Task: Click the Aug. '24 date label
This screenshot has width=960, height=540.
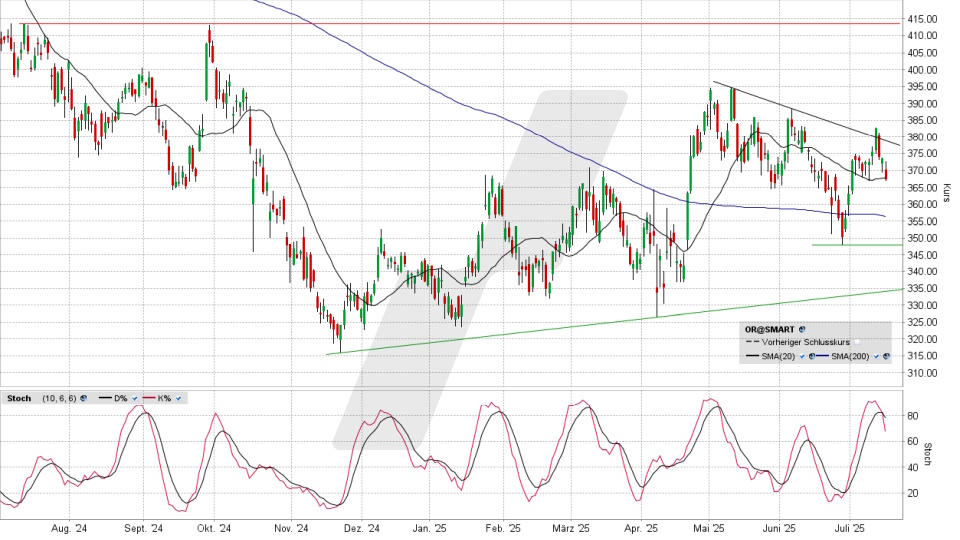Action: 69,528
